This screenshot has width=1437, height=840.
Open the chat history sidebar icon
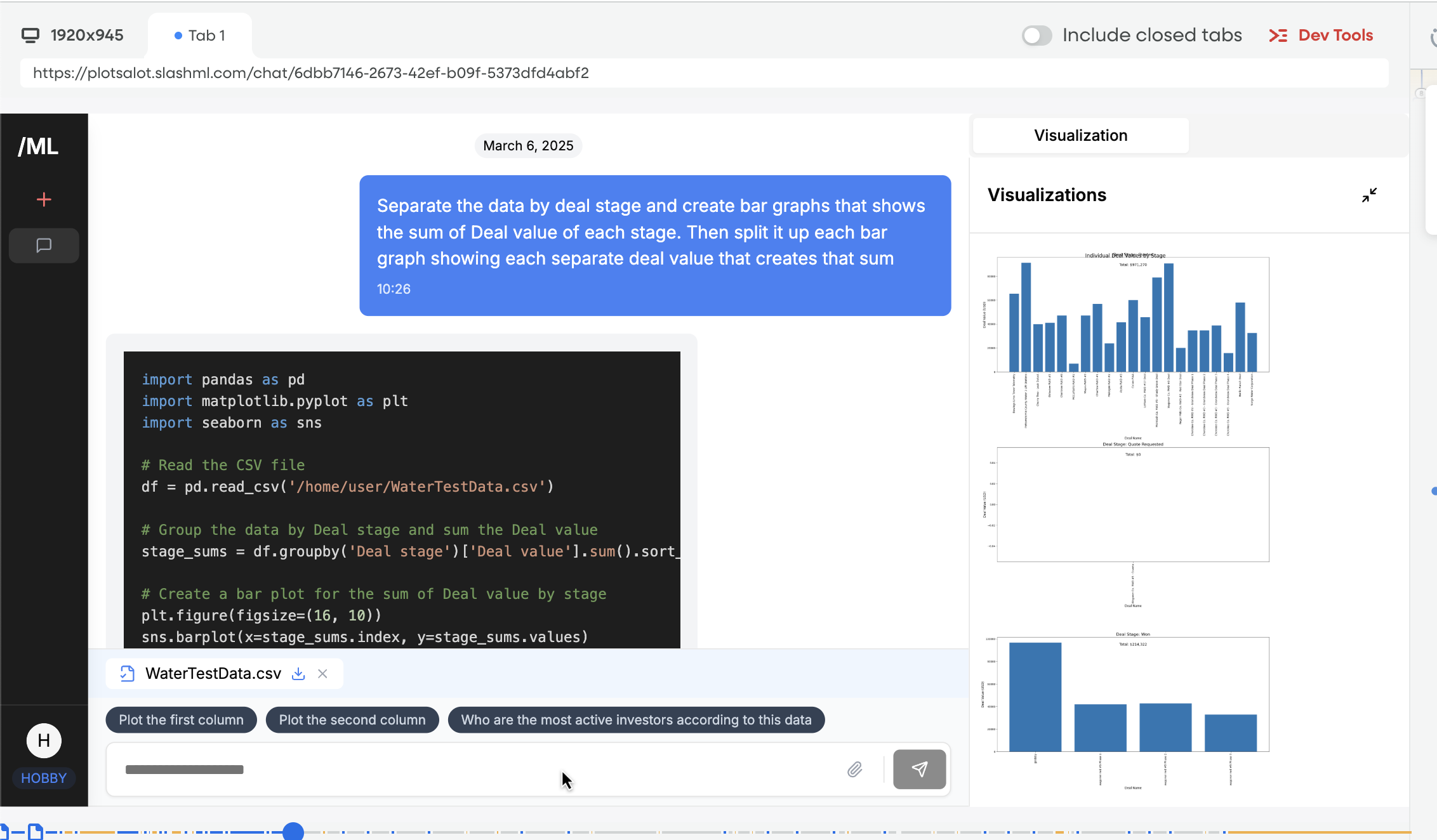44,246
